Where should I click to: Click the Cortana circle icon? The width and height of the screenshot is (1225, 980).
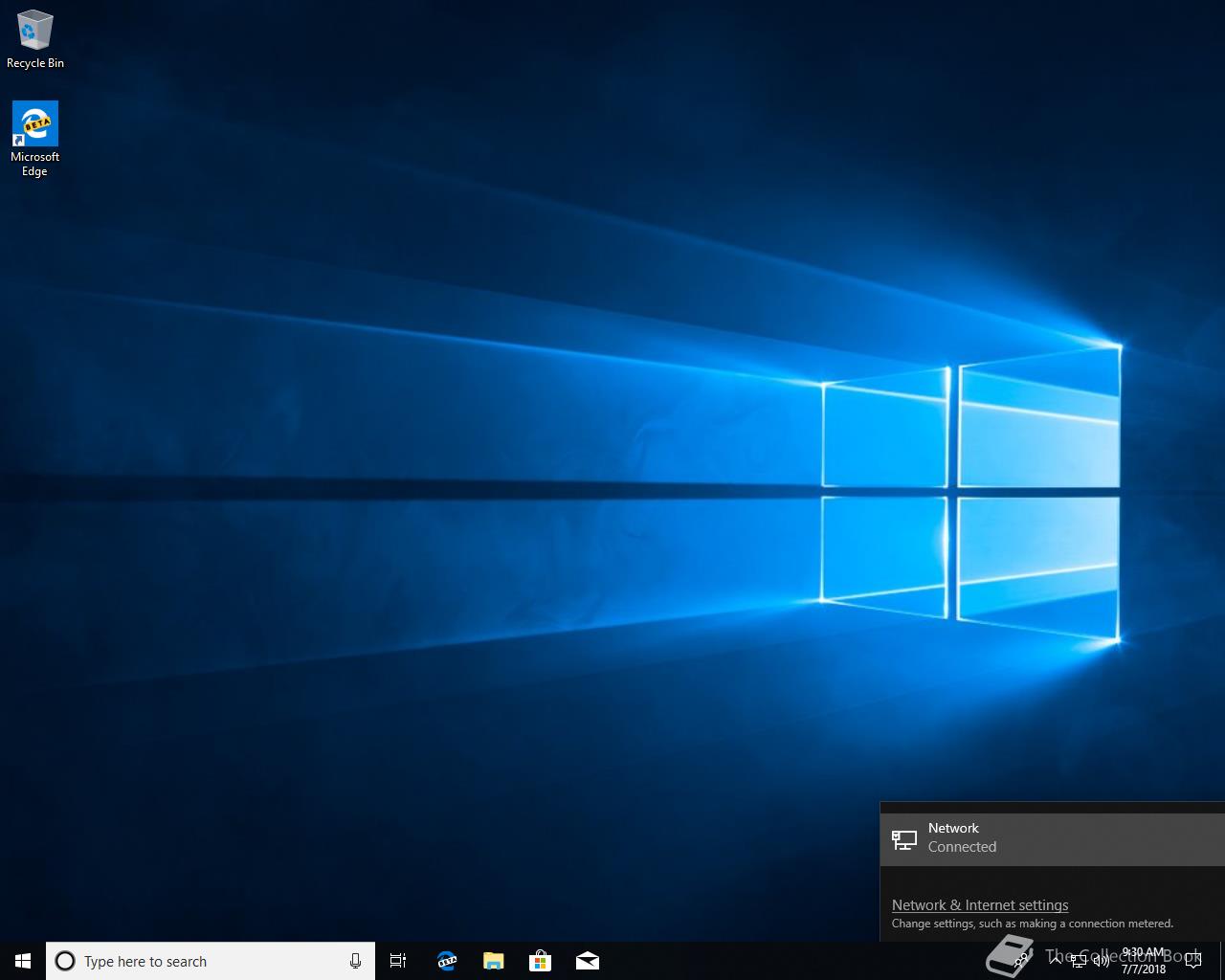(65, 961)
